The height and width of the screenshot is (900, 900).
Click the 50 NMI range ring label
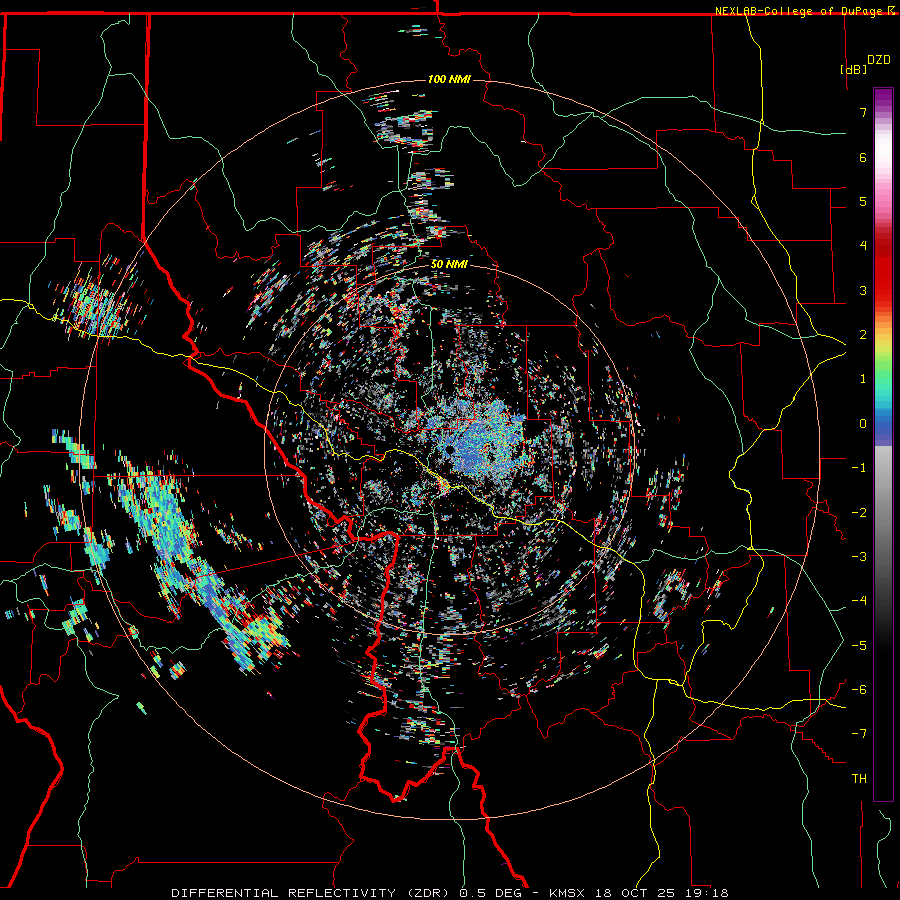(x=449, y=264)
